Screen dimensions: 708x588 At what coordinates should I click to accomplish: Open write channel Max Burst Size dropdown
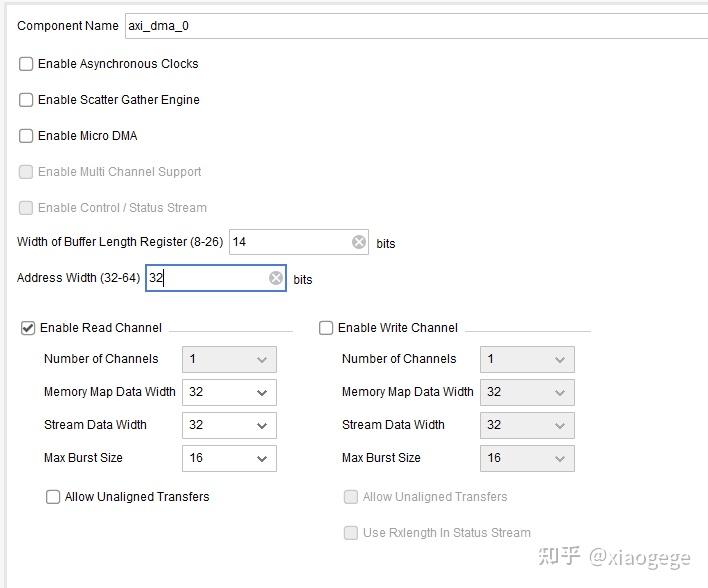tap(527, 458)
